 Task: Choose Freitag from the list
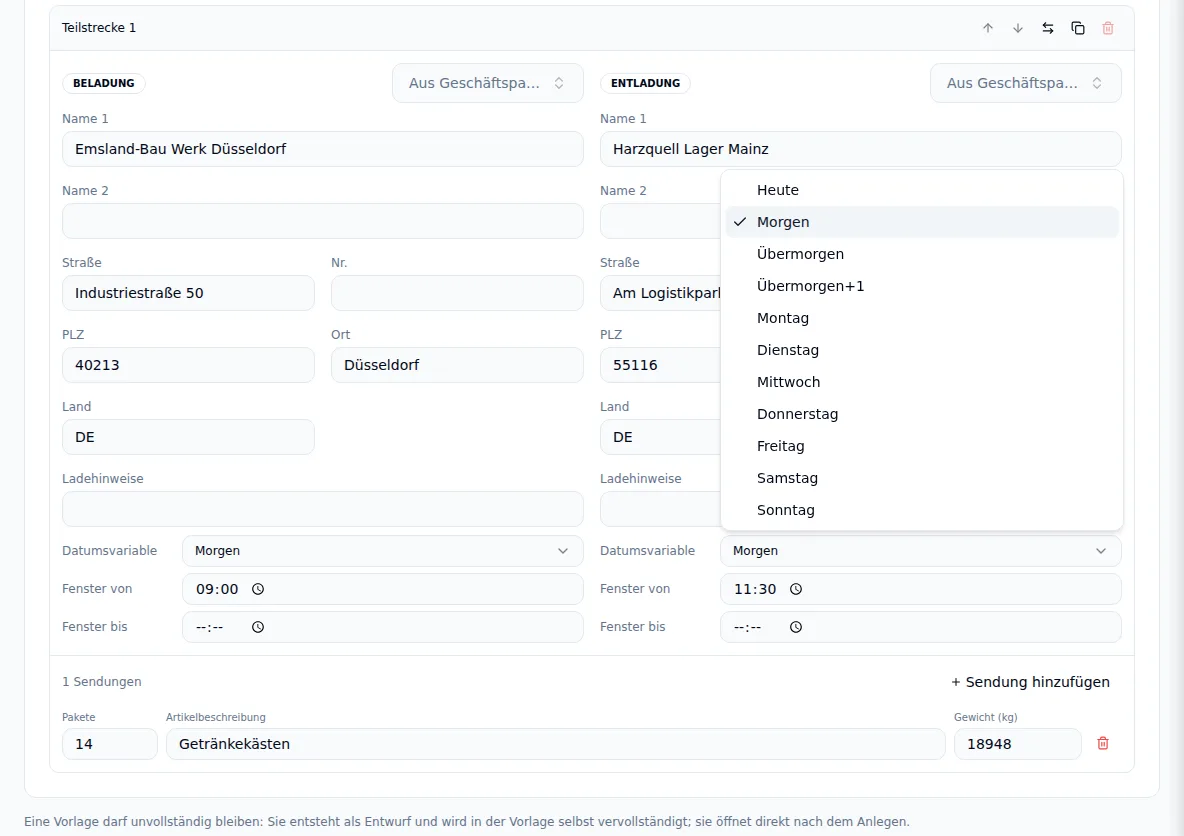click(922, 446)
